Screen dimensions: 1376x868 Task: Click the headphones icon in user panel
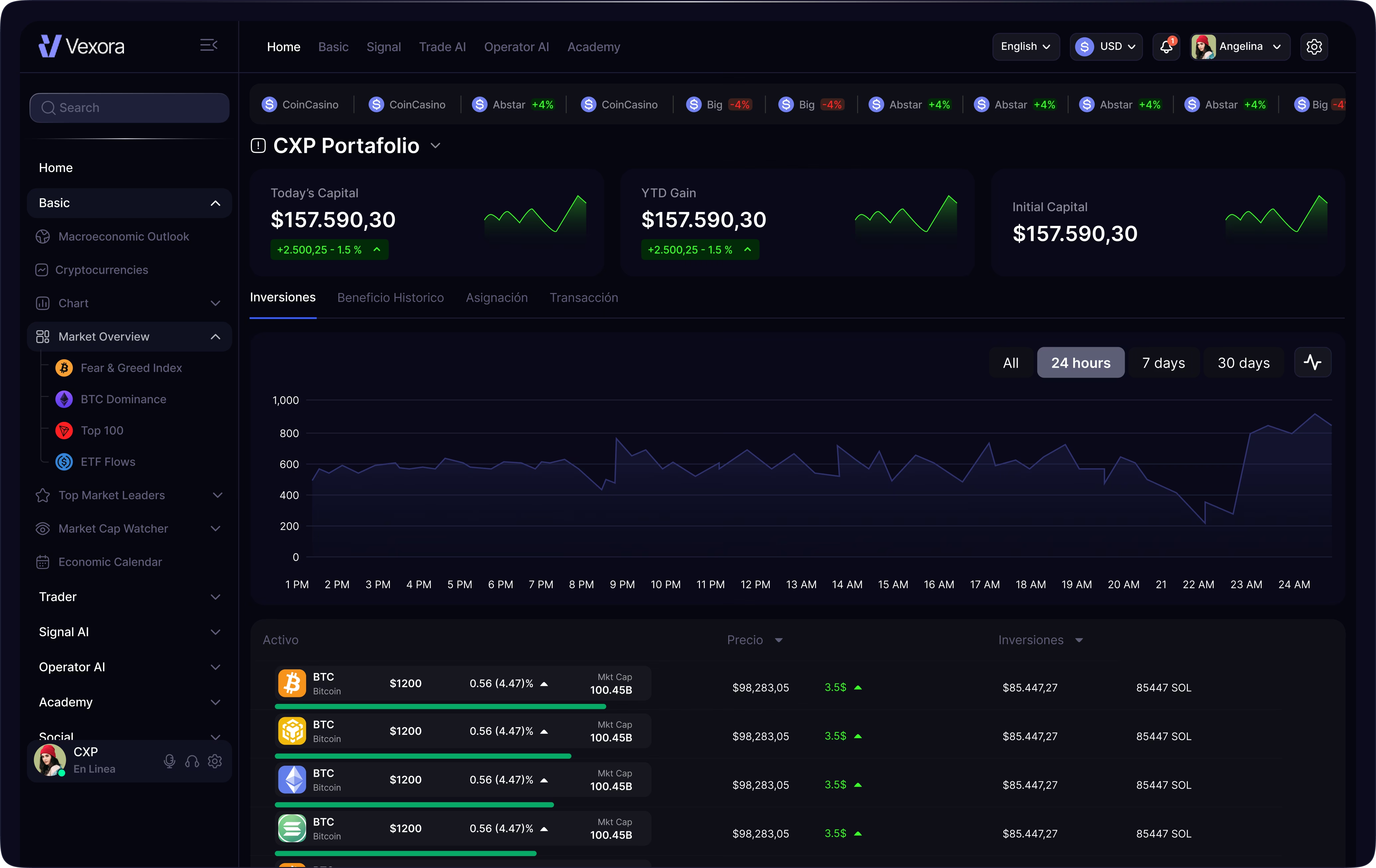pos(192,761)
